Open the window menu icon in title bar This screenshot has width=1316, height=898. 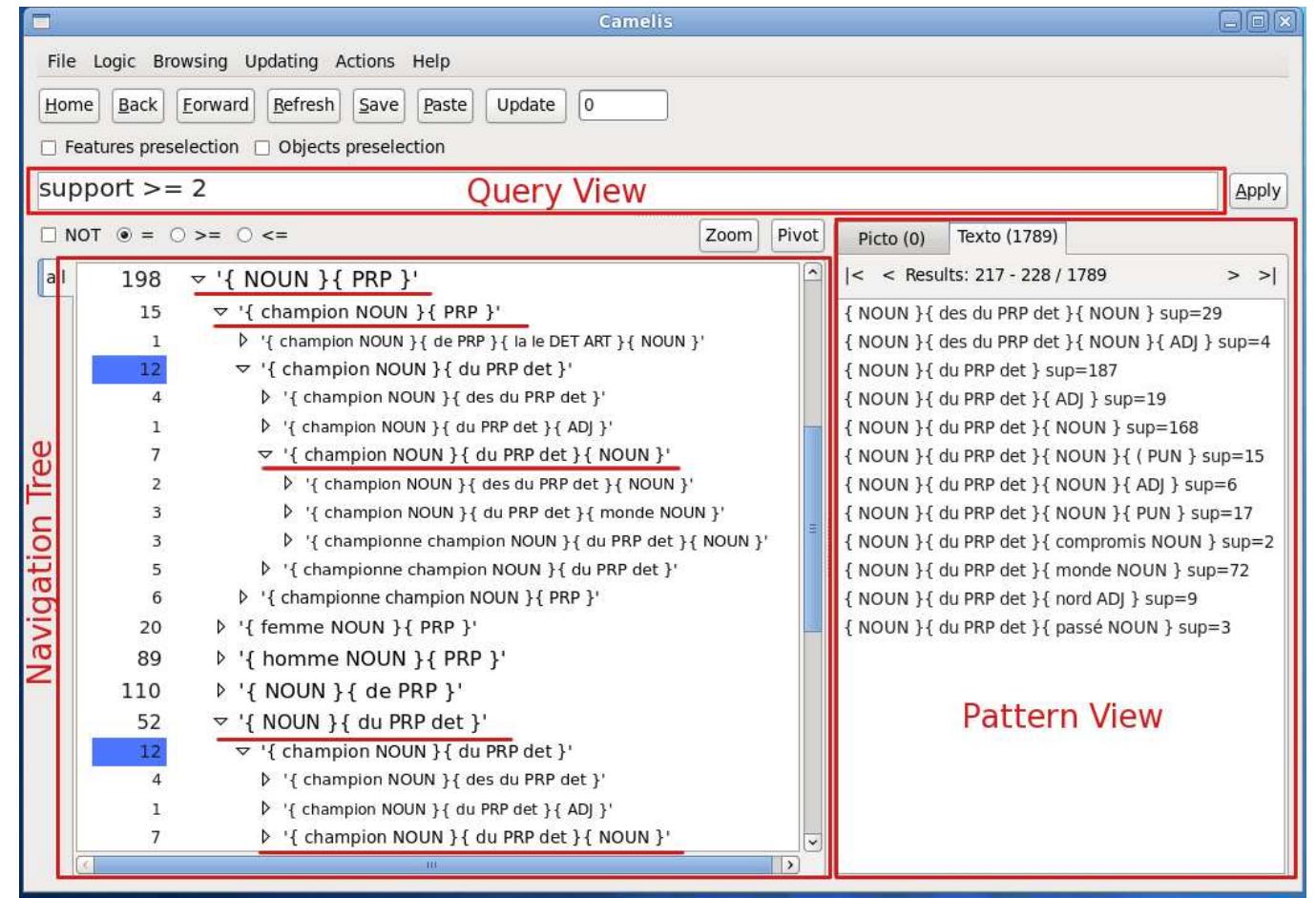click(x=41, y=21)
